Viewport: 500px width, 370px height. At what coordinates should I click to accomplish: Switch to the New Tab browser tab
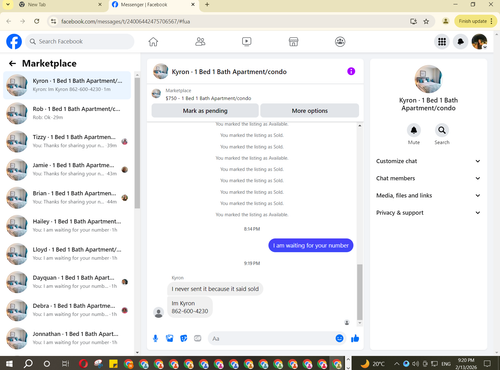point(60,5)
